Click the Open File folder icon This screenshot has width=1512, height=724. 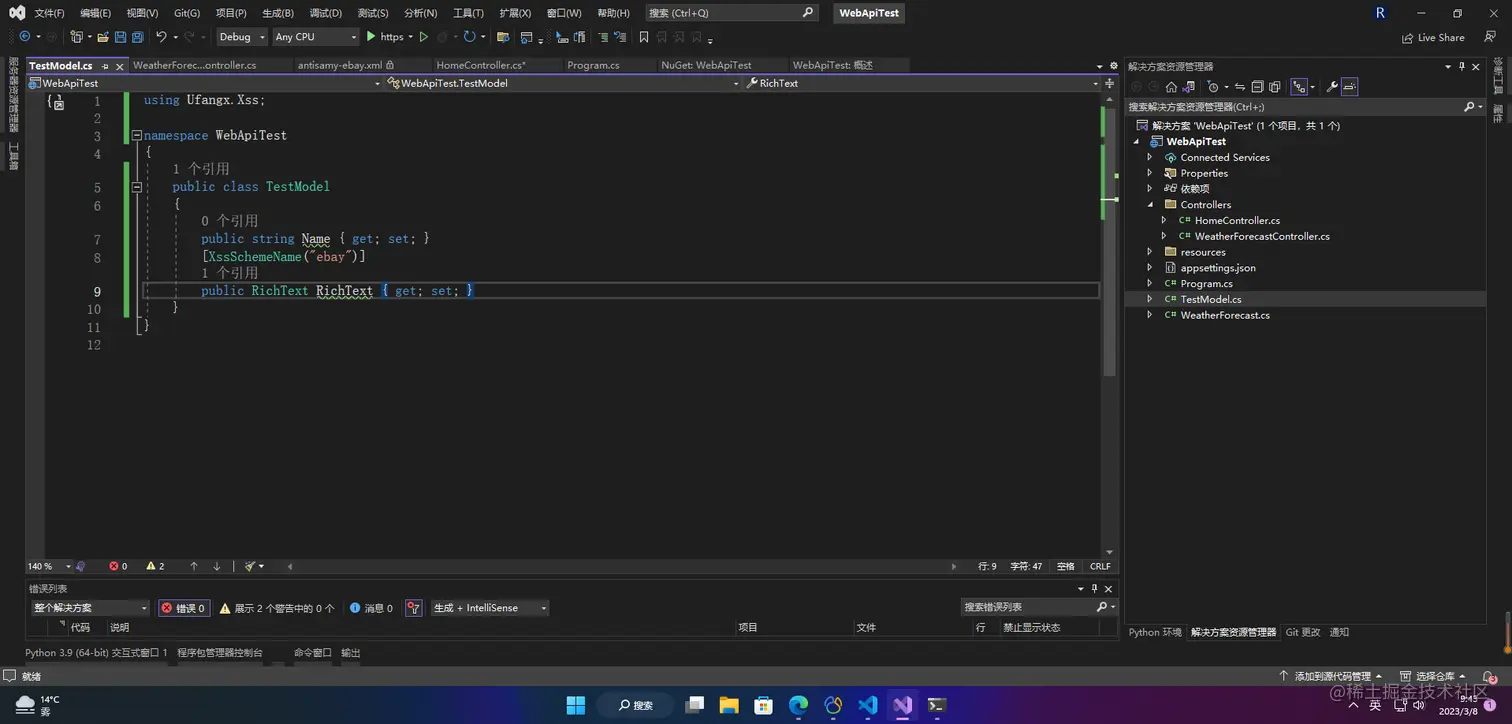pos(103,37)
